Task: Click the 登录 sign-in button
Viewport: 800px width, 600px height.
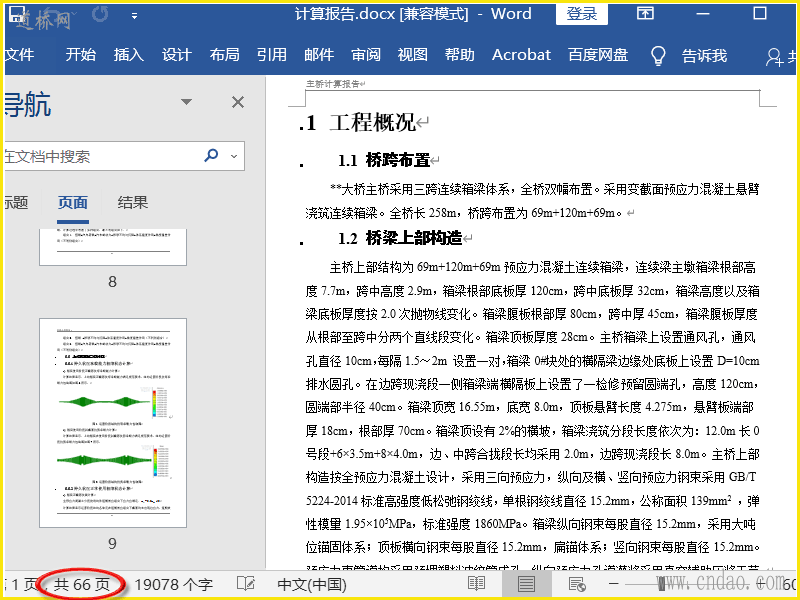Action: click(582, 14)
